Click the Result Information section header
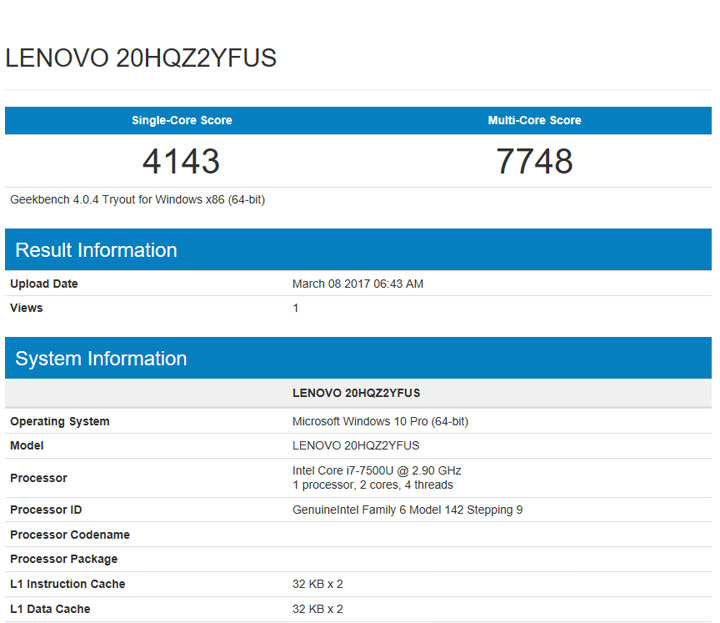Screen dimensions: 720x623 pyautogui.click(x=96, y=250)
